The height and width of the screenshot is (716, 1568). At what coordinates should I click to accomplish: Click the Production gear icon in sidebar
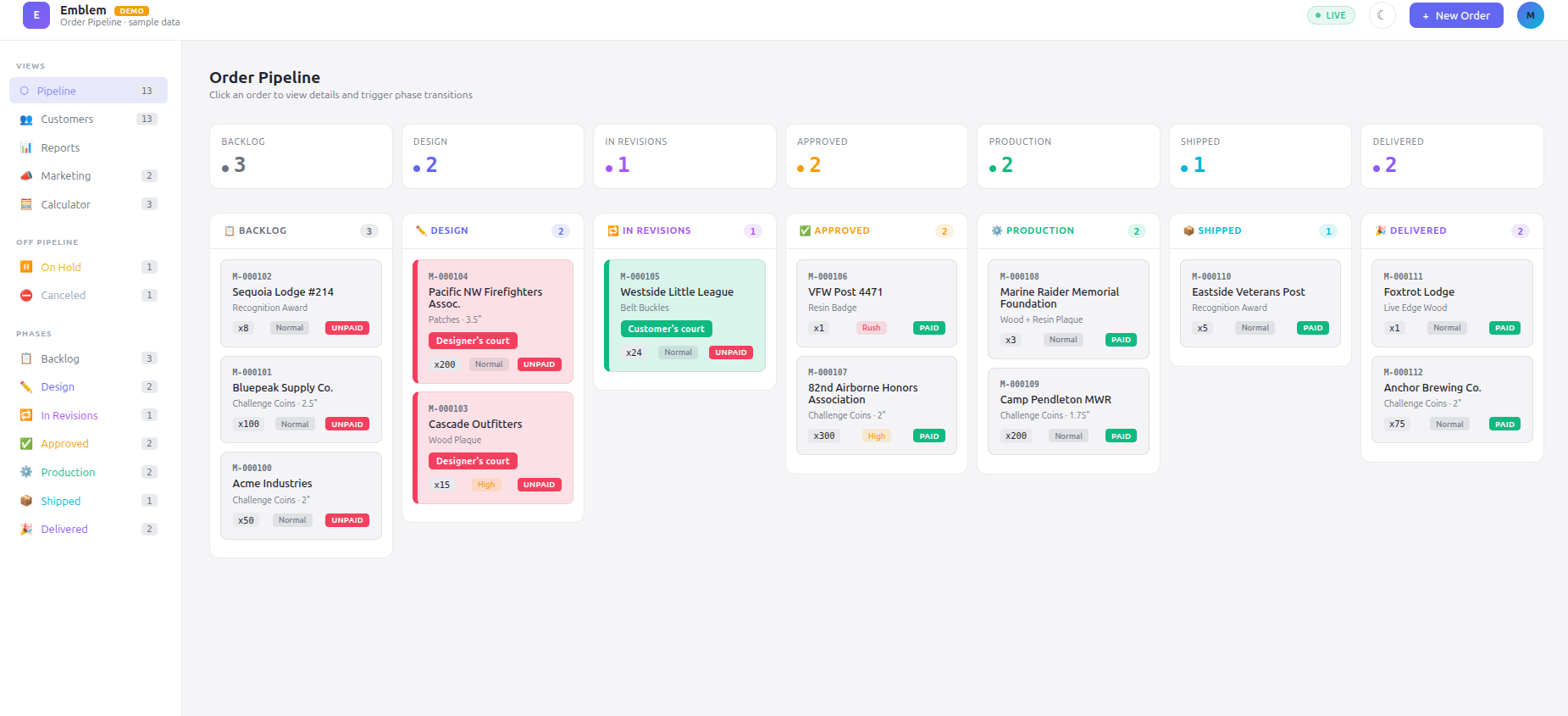pyautogui.click(x=26, y=472)
